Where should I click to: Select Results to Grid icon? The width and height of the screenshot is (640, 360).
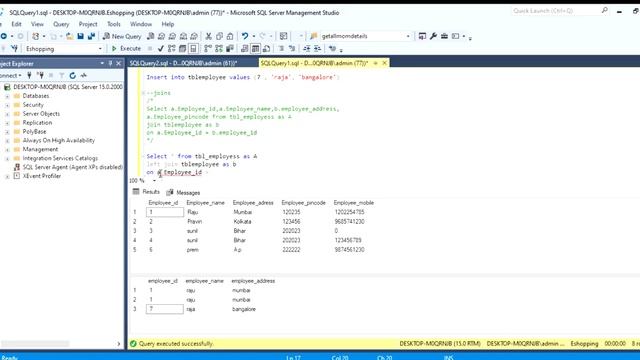pyautogui.click(x=256, y=49)
